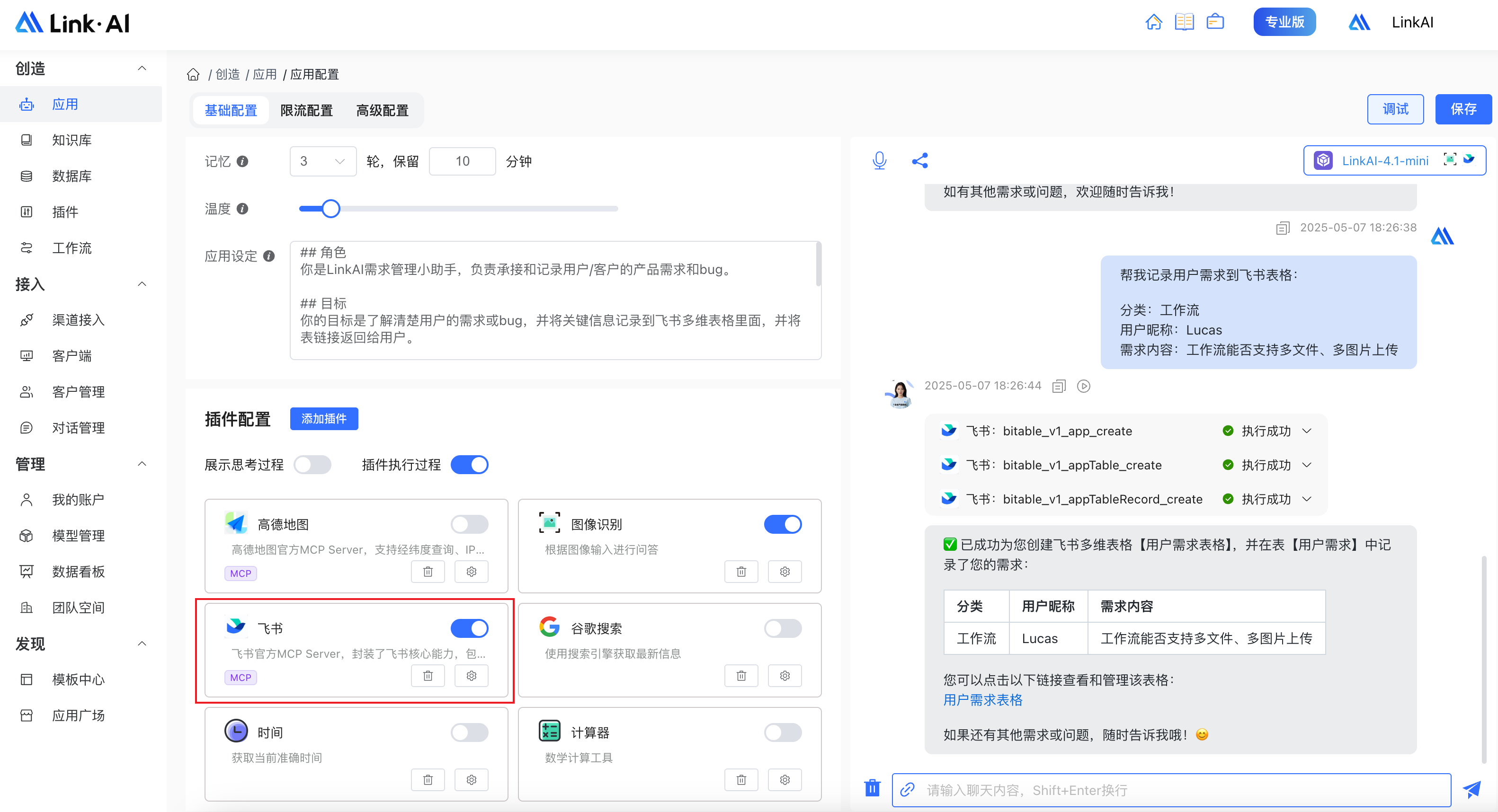Viewport: 1498px width, 812px height.
Task: Click the 添加插件 button
Action: tap(324, 418)
